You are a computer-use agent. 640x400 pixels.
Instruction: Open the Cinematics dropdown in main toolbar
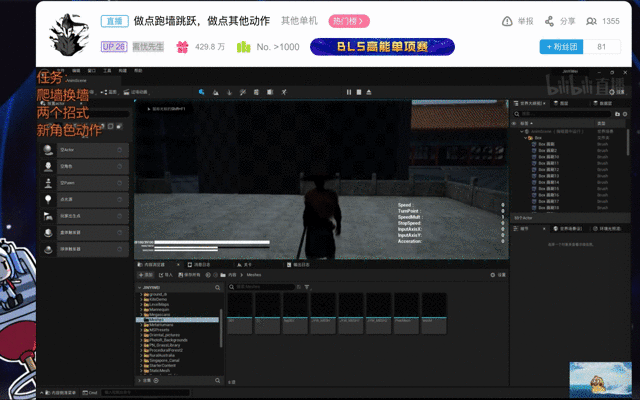click(136, 92)
